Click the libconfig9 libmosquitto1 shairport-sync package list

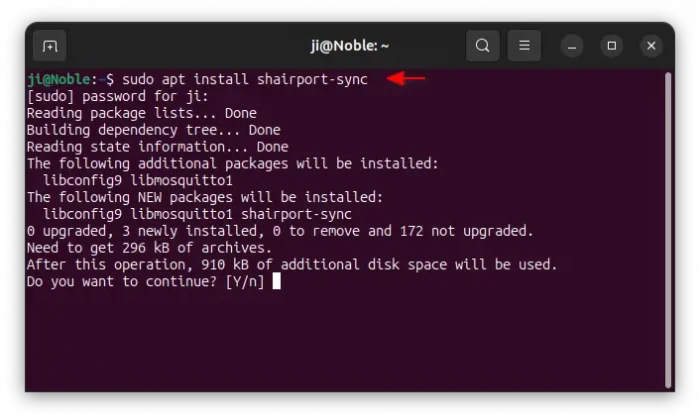click(197, 214)
